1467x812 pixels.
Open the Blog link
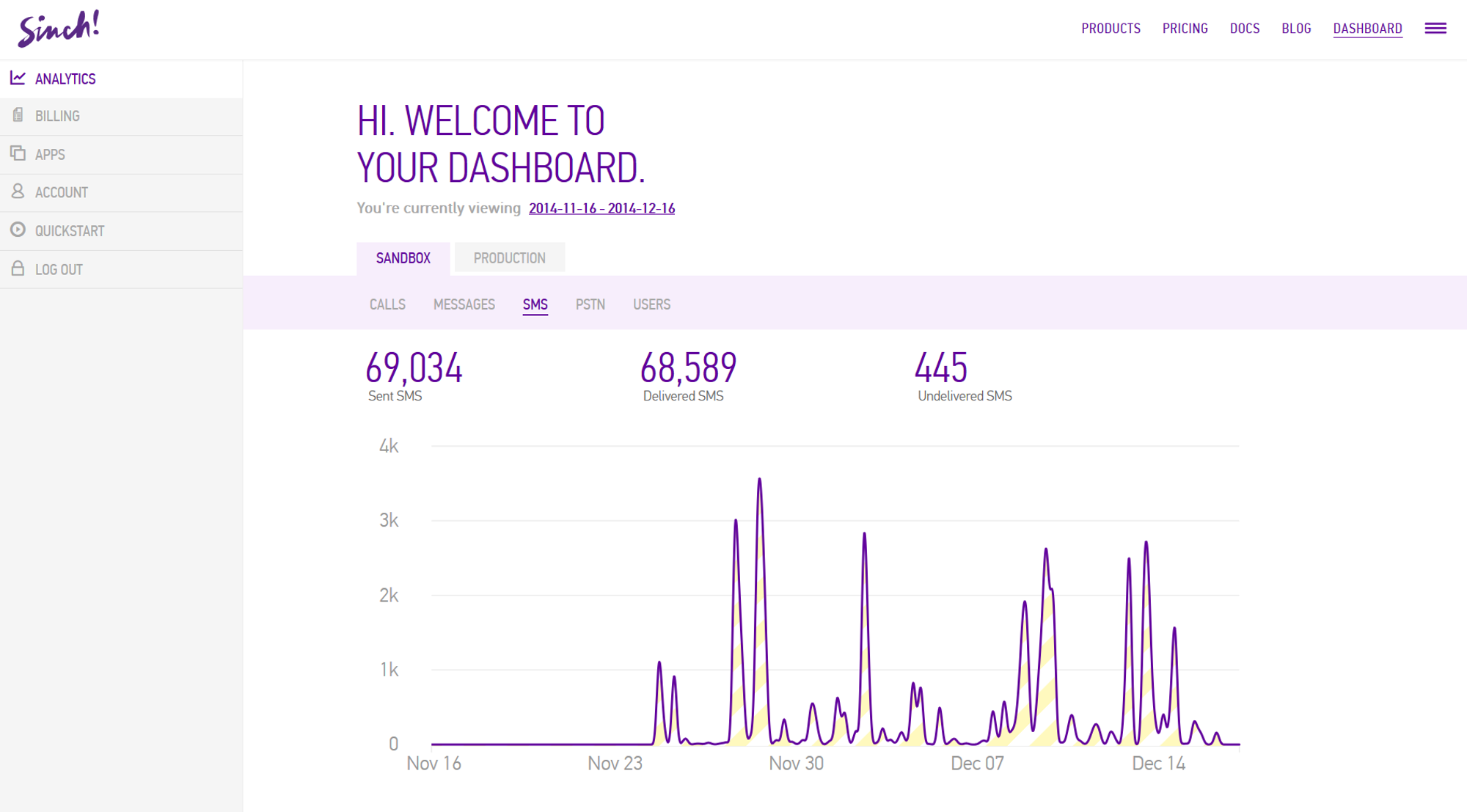(1295, 29)
